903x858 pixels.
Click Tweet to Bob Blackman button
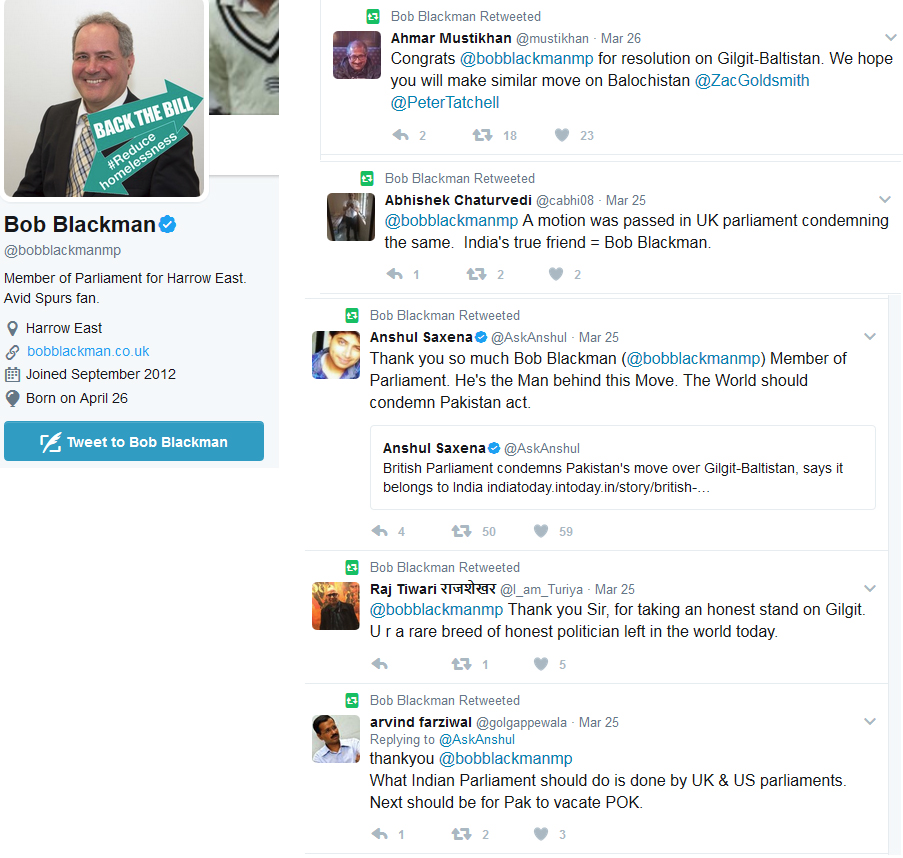click(x=134, y=441)
